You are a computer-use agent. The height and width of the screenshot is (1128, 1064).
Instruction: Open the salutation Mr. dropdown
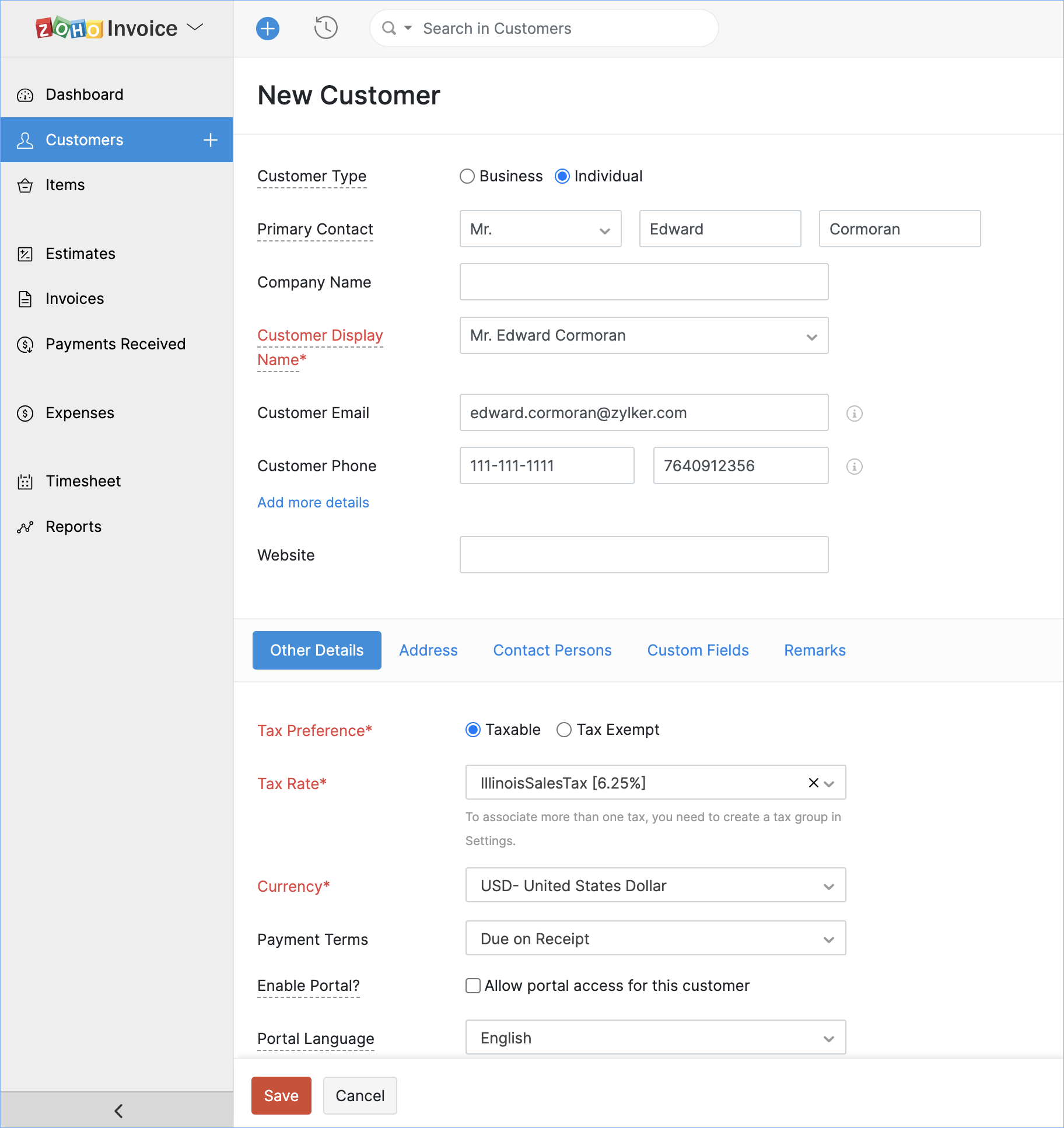pos(540,229)
